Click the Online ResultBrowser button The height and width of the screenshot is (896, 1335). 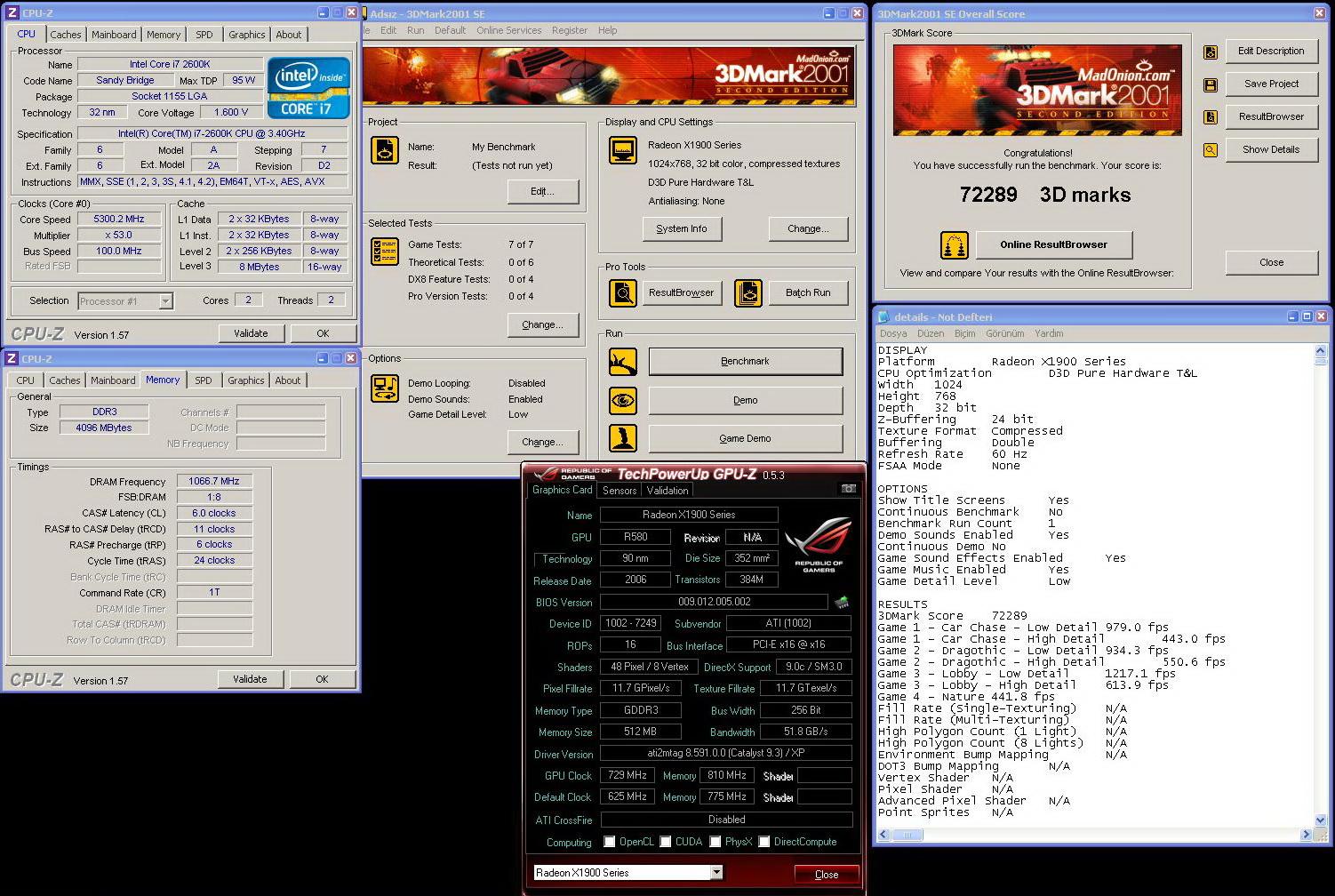1053,244
